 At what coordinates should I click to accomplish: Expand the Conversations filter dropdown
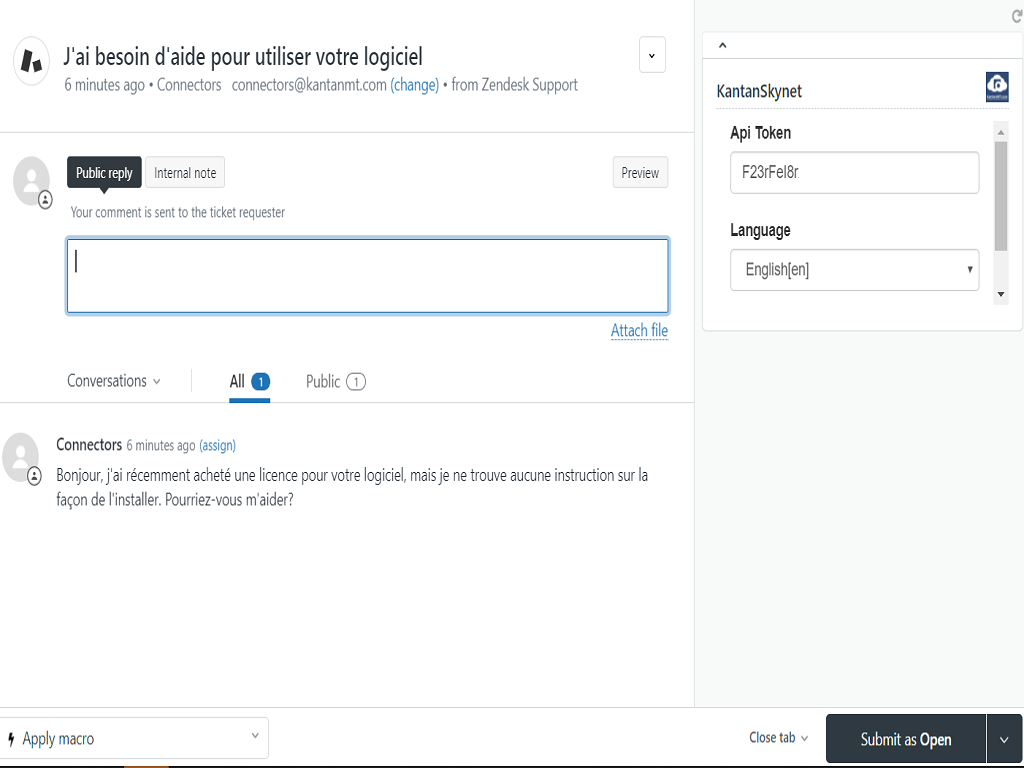[114, 381]
